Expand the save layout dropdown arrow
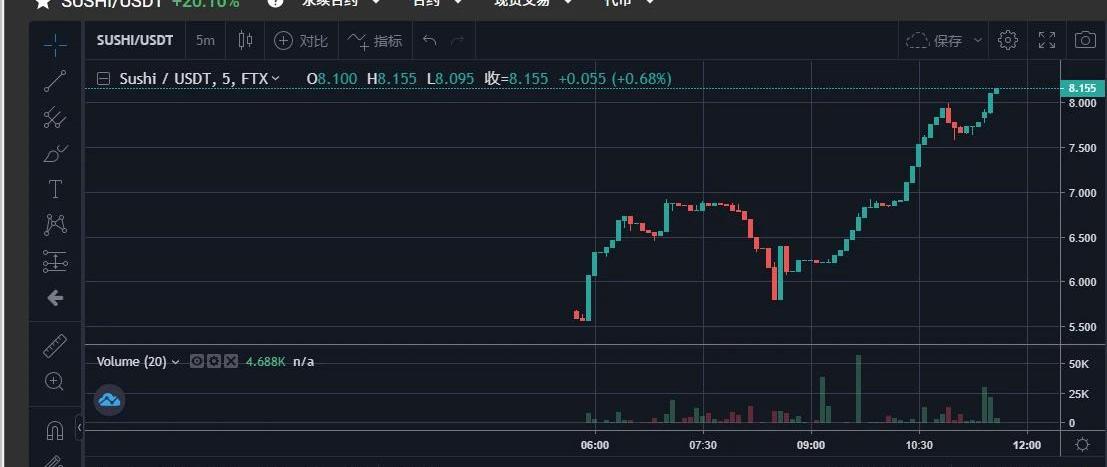1107x467 pixels. click(977, 41)
